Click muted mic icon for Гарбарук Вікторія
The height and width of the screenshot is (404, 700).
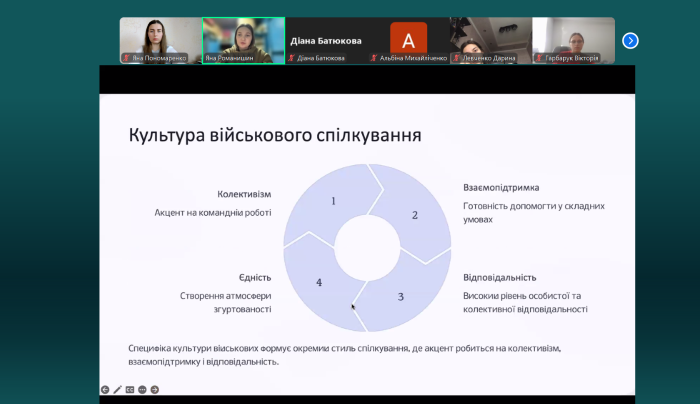click(540, 58)
